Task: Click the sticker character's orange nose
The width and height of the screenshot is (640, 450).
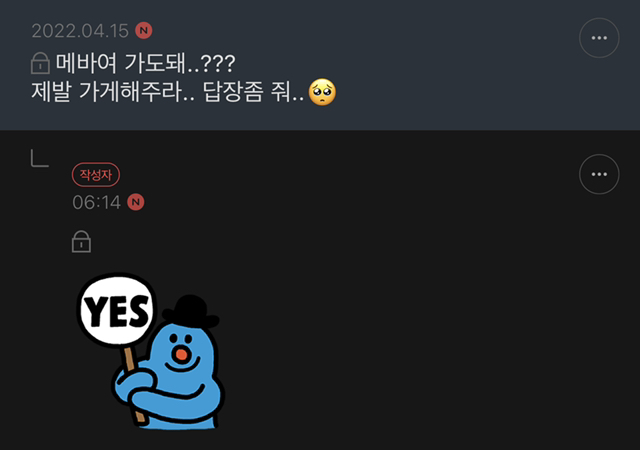Action: coord(182,354)
